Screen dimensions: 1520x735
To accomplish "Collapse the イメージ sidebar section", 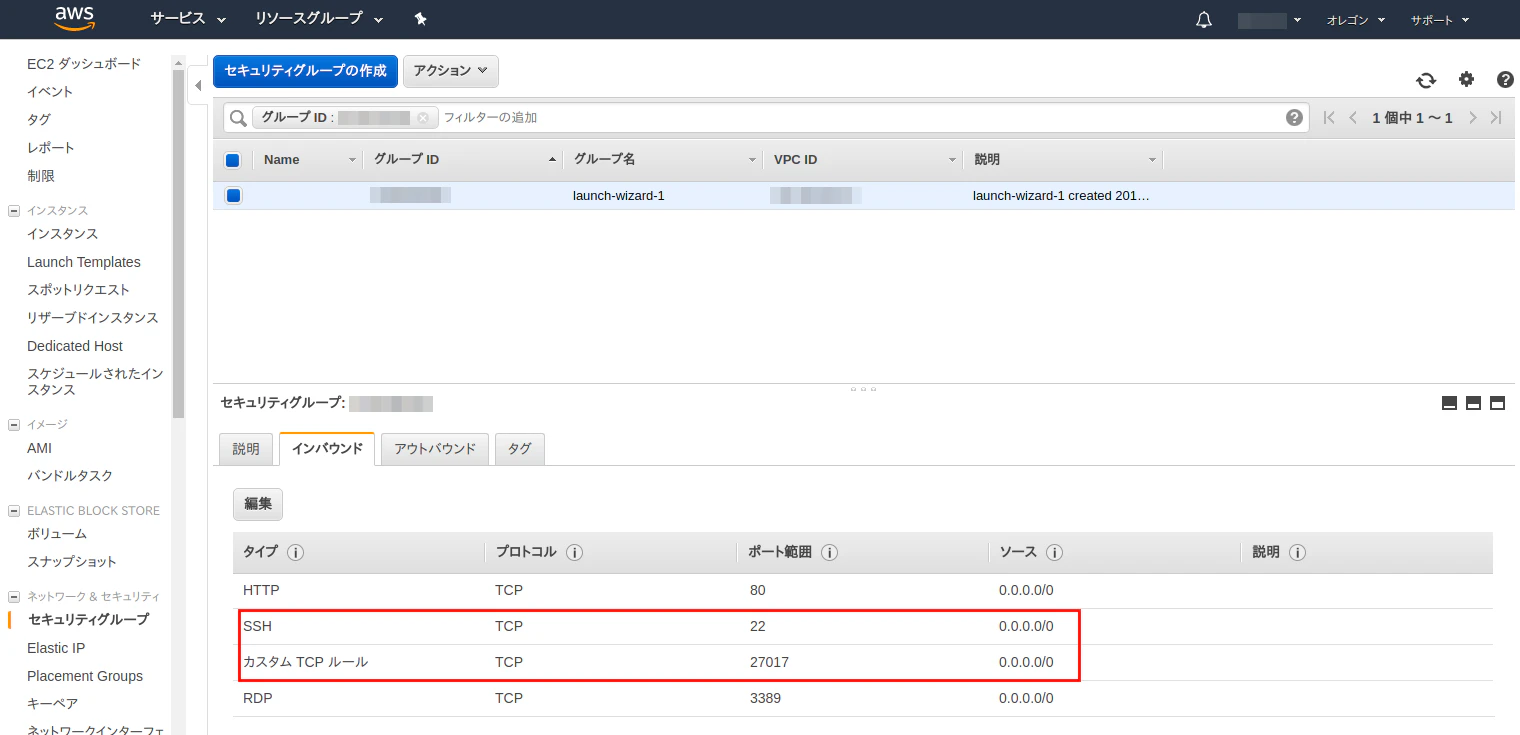I will 14,425.
